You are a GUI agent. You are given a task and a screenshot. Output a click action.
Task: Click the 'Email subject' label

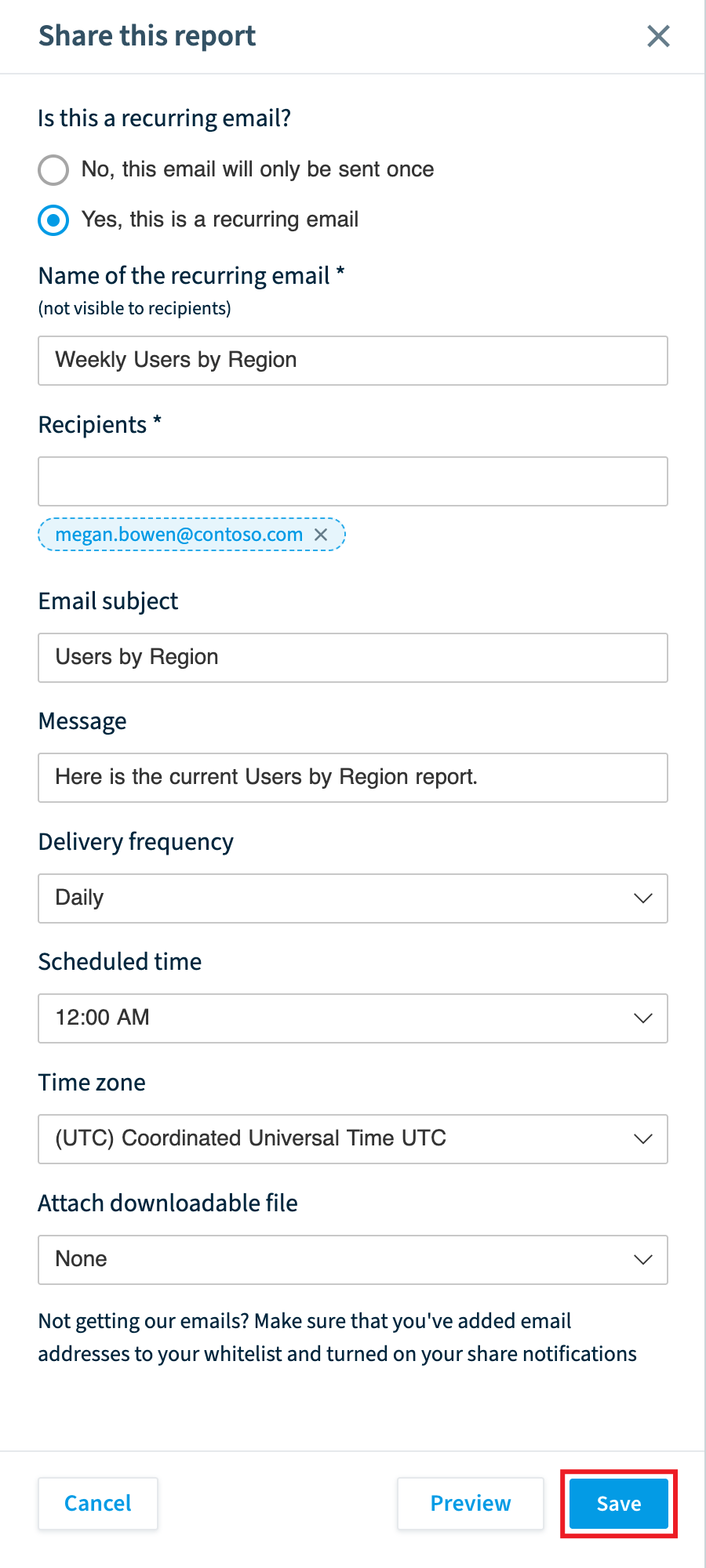click(x=108, y=601)
